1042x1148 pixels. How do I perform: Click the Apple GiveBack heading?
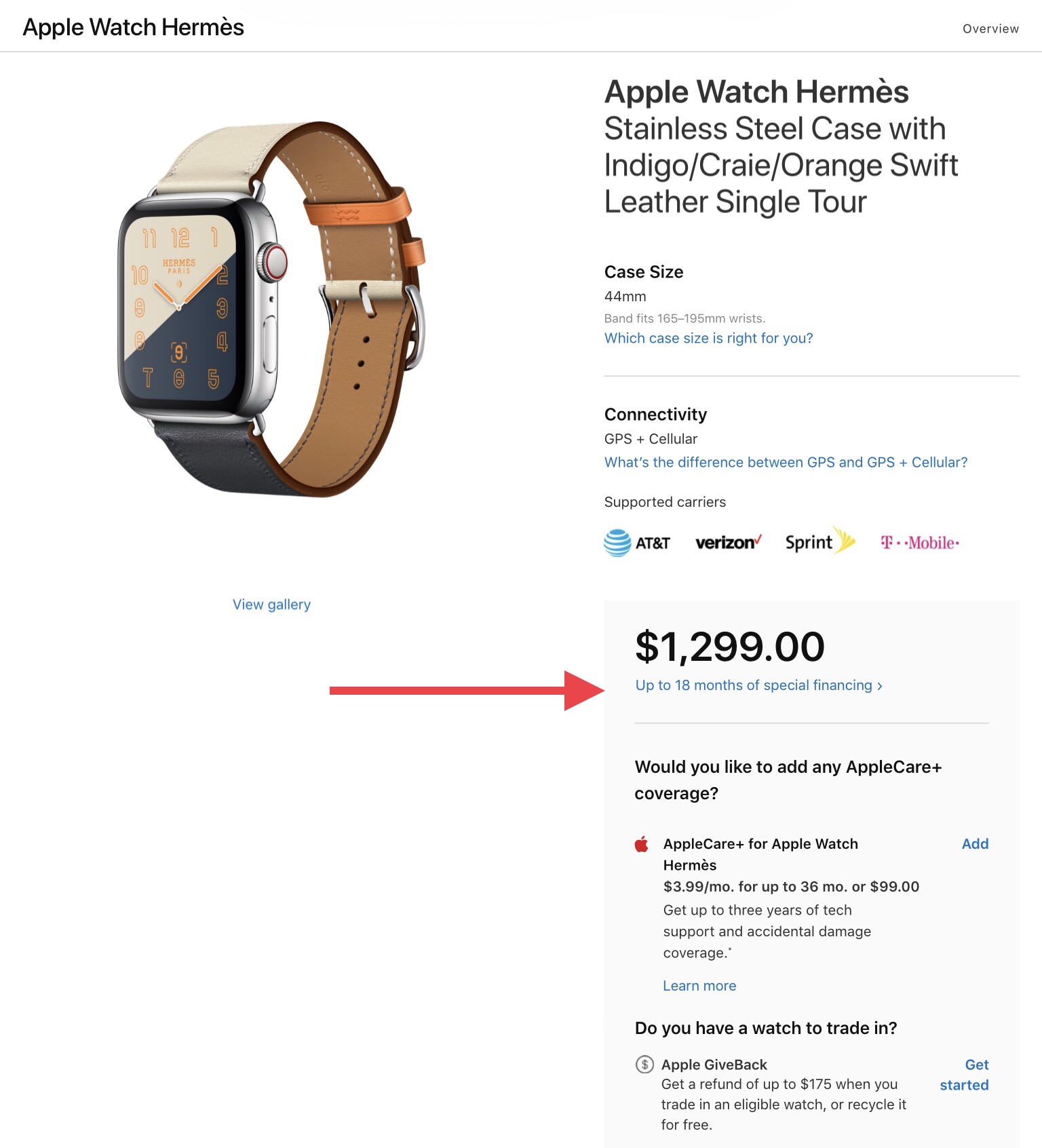coord(714,1065)
